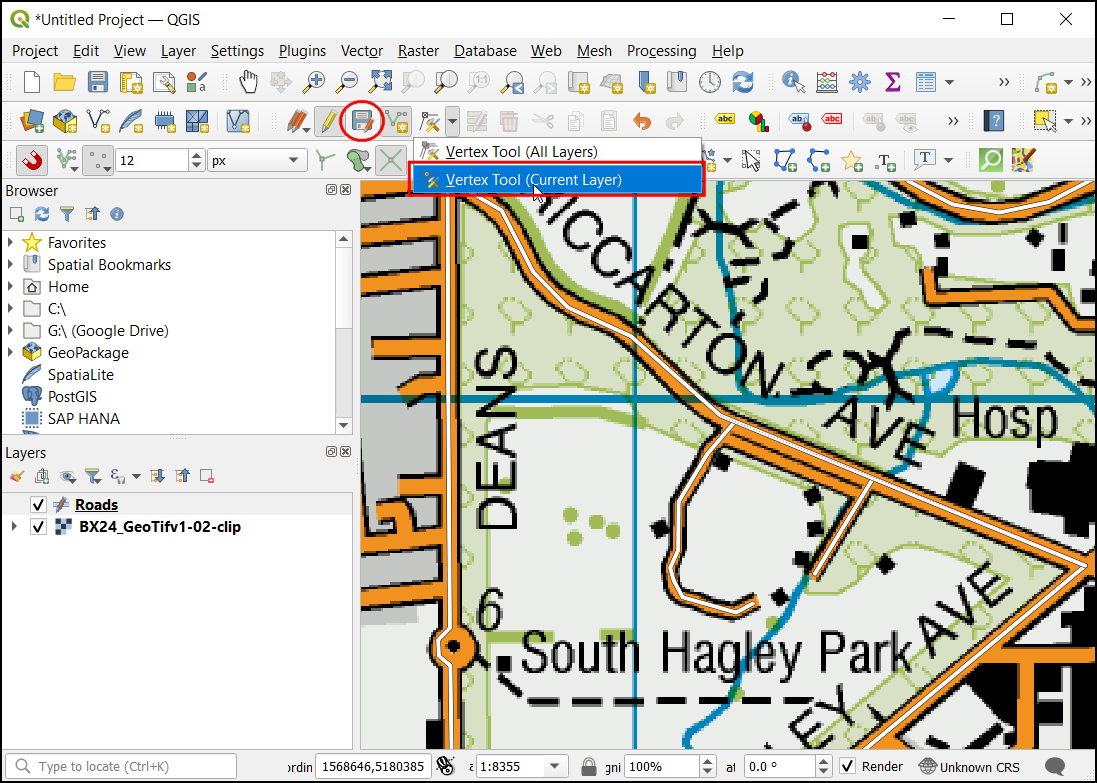Toggle editing with the pencil icon
This screenshot has width=1097, height=783.
327,122
